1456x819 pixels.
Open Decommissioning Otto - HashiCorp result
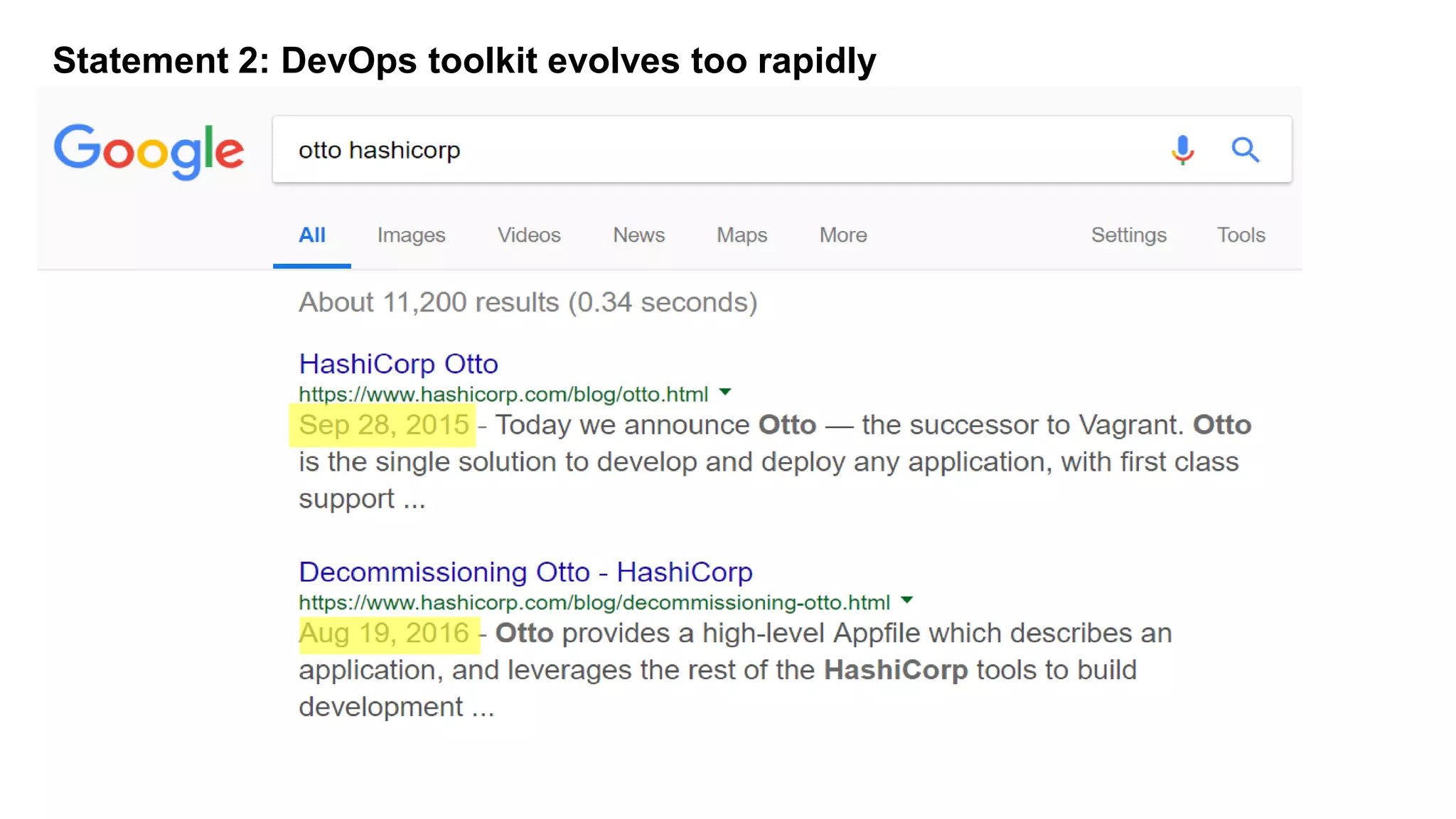[x=525, y=572]
